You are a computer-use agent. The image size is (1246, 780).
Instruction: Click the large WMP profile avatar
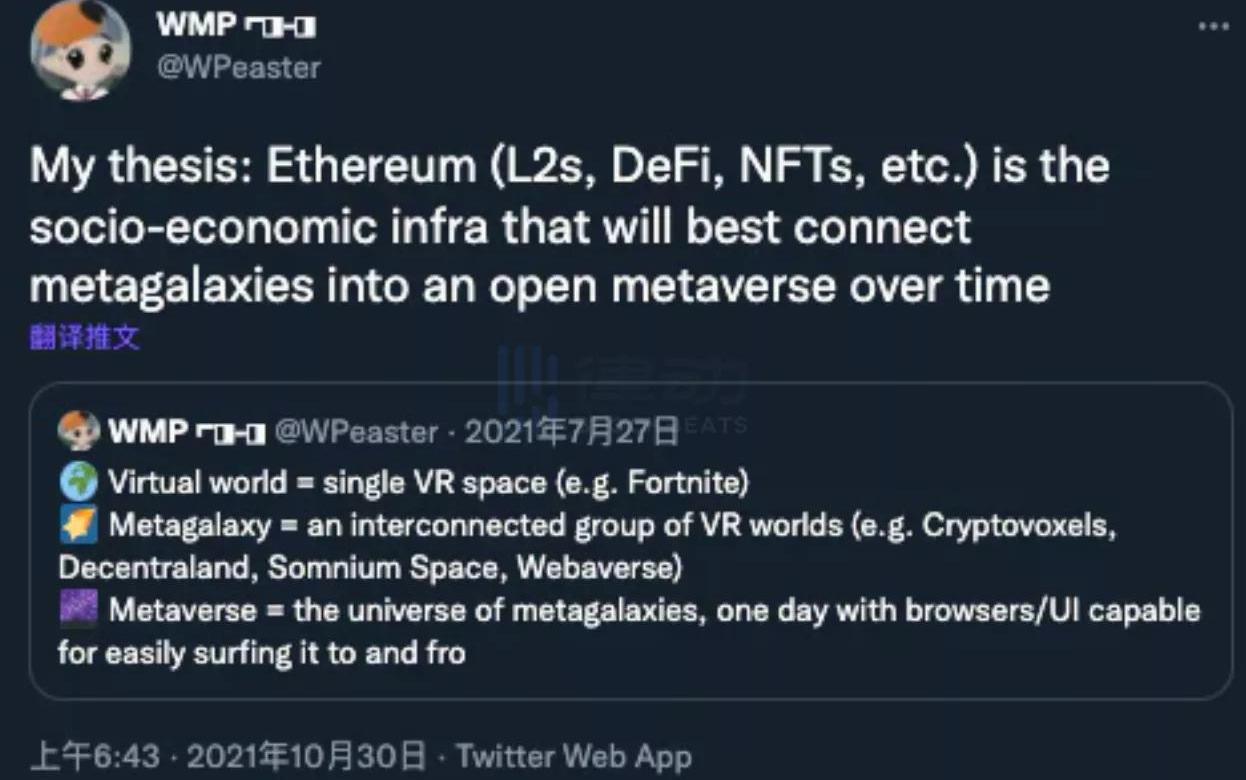pyautogui.click(x=80, y=50)
